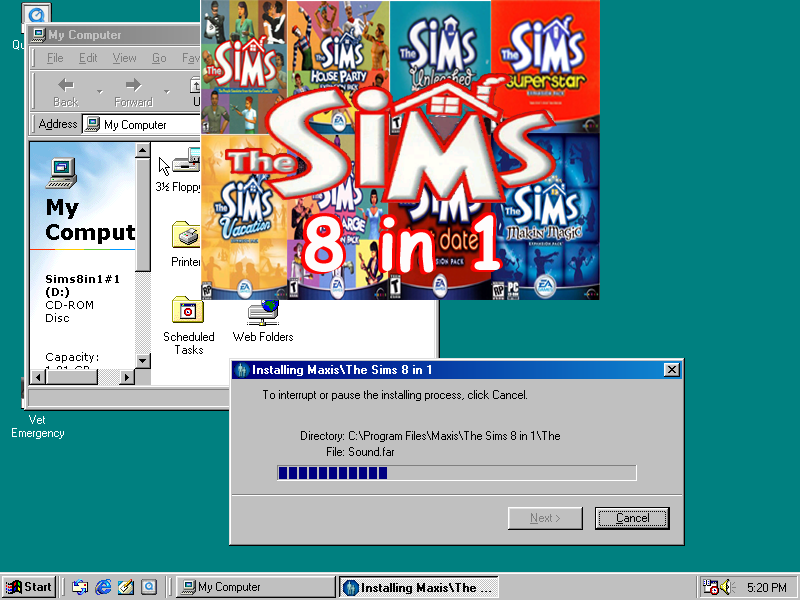This screenshot has width=800, height=600.
Task: Click the Back toolbar button in My Computer
Action: [x=66, y=92]
